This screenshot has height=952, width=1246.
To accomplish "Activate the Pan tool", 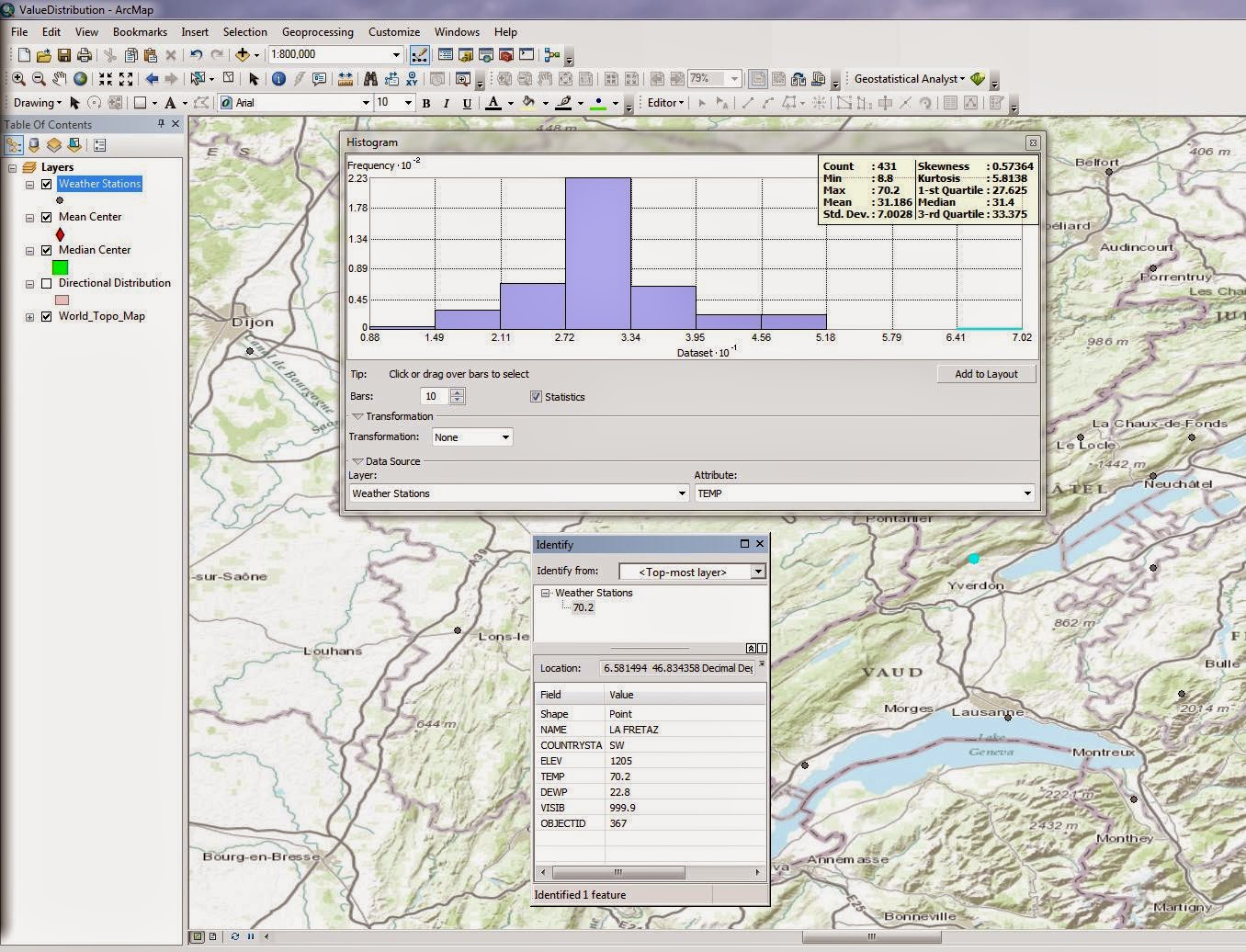I will coord(60,79).
